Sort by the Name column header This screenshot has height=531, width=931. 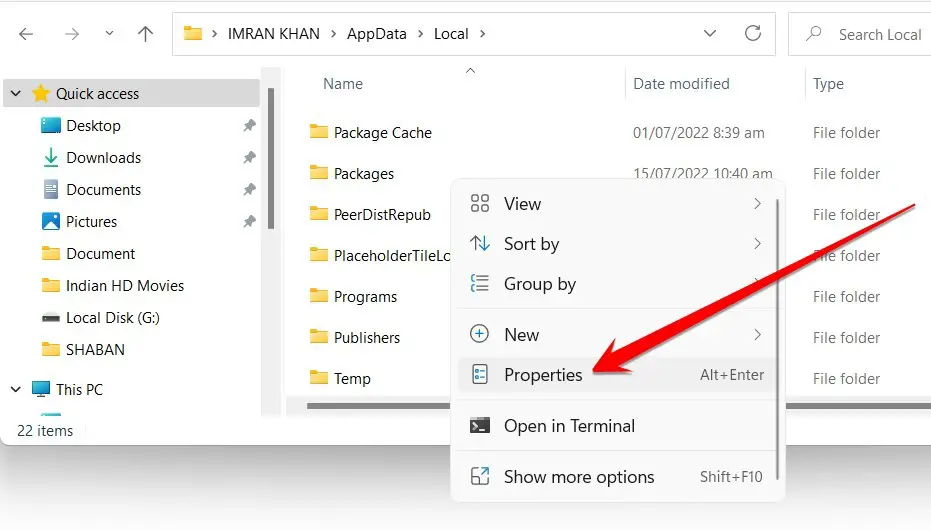coord(343,84)
